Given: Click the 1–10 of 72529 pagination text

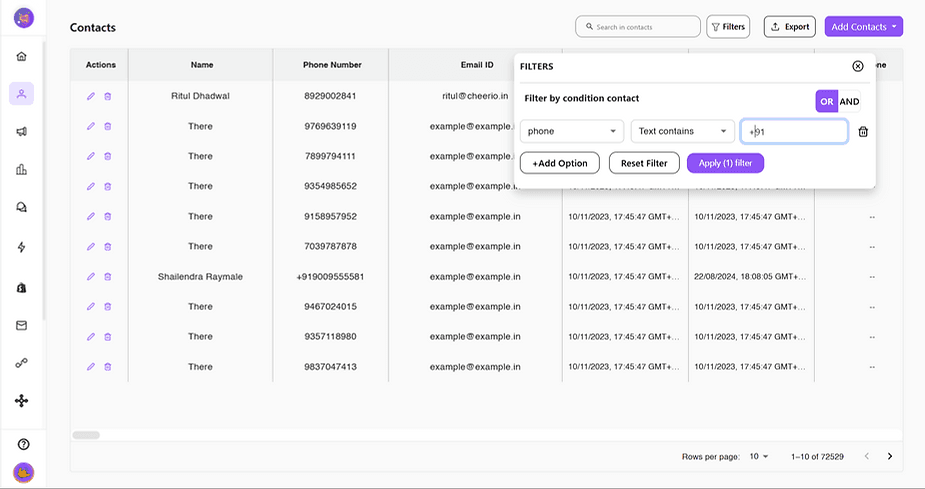Looking at the screenshot, I should (817, 457).
